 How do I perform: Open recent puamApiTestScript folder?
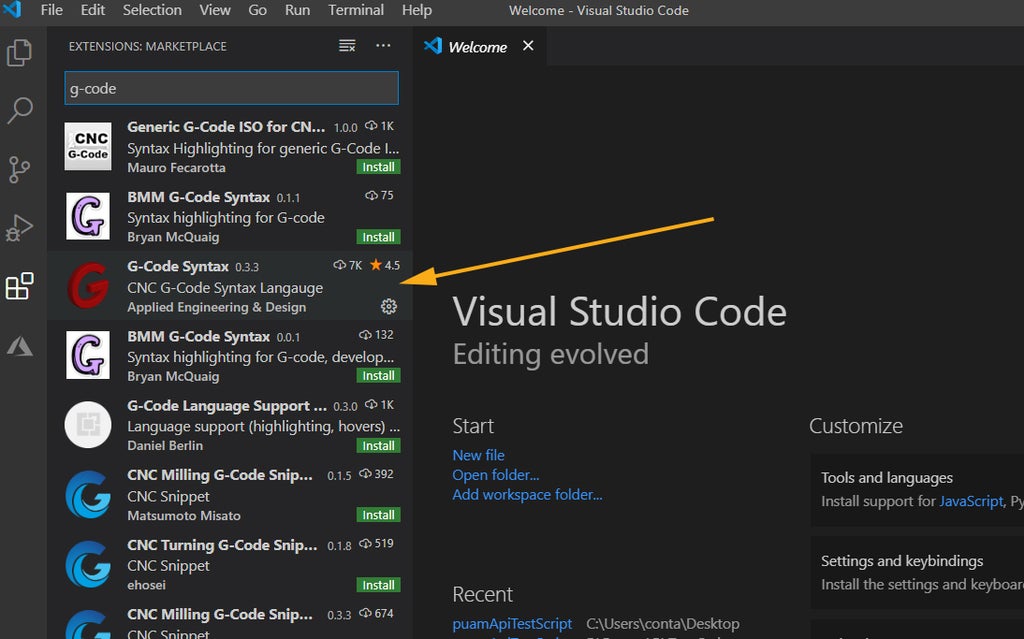pos(512,624)
